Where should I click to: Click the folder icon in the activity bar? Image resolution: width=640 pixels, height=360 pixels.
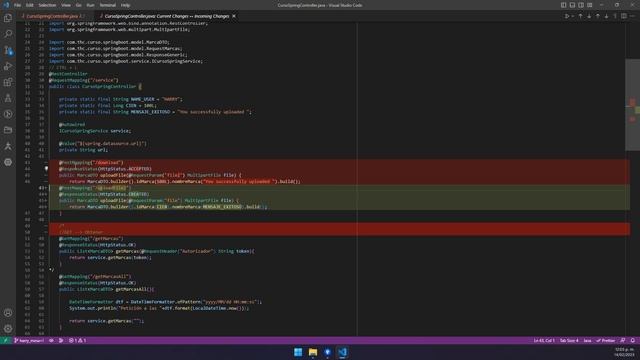[8, 130]
